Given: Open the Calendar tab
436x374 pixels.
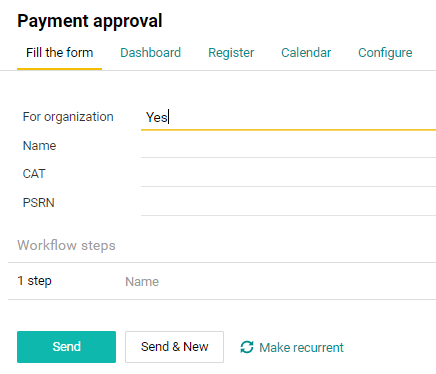Looking at the screenshot, I should tap(306, 53).
